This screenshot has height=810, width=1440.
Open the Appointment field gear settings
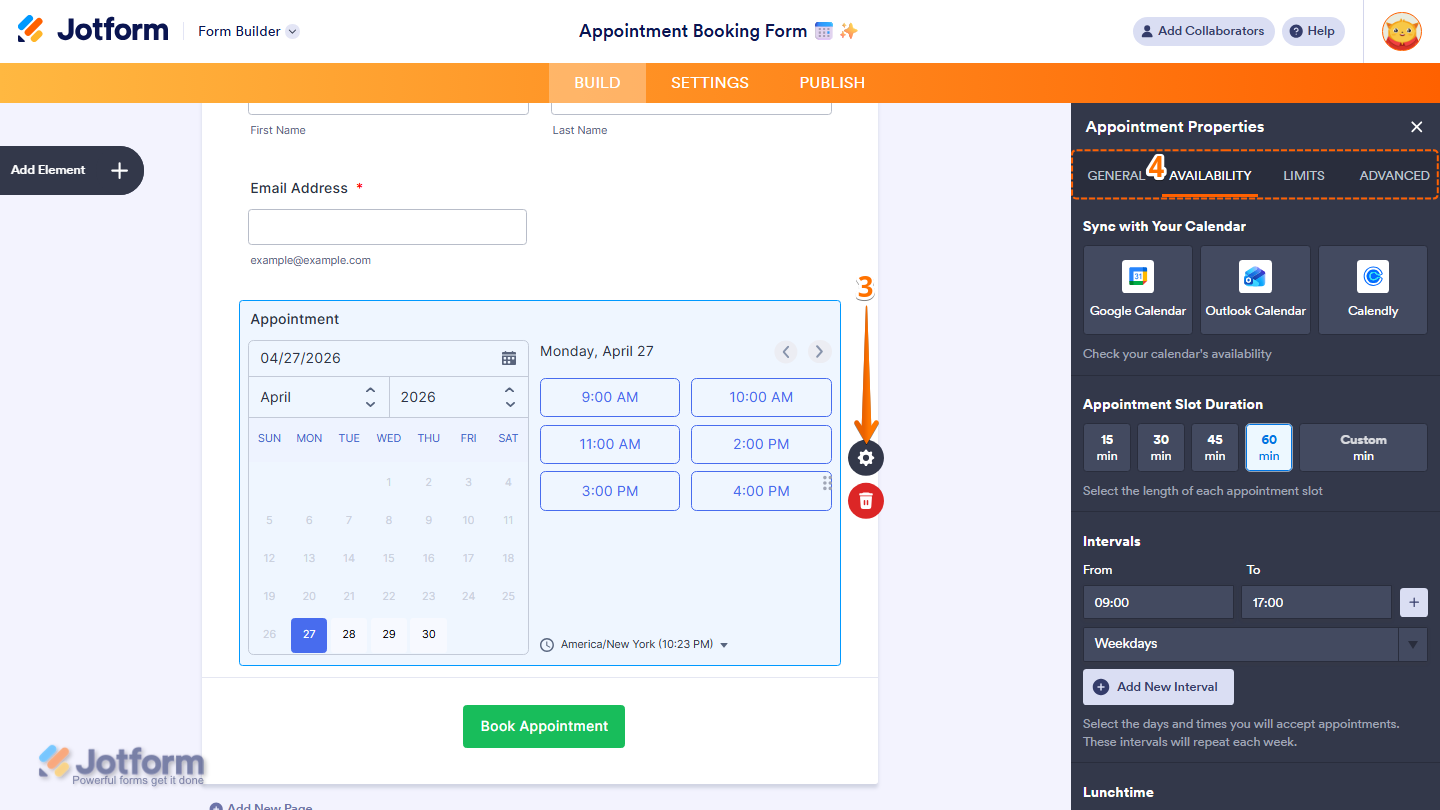pos(865,457)
